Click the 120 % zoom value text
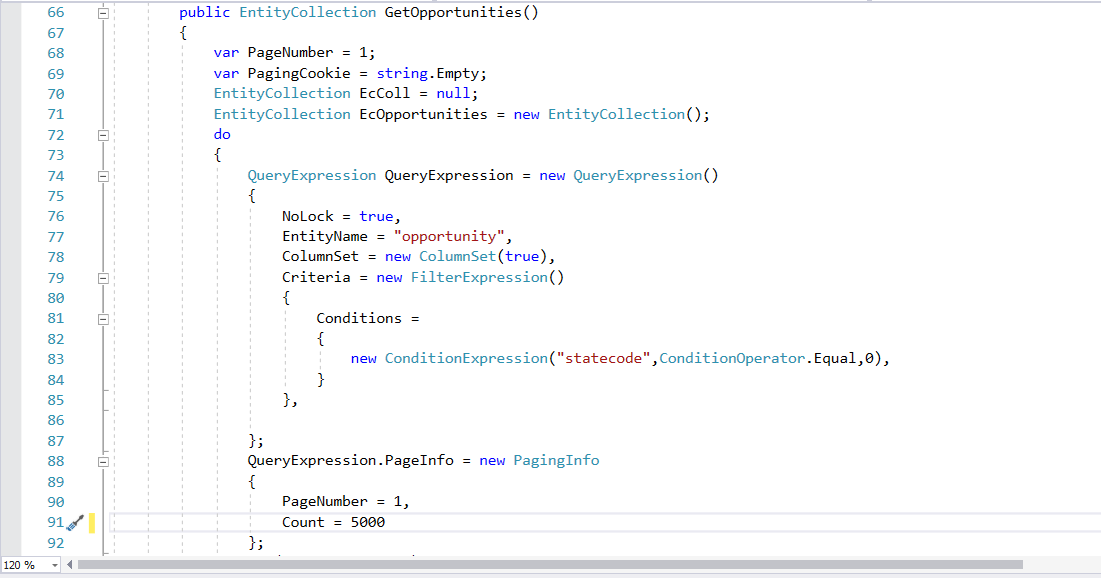This screenshot has width=1101, height=578. tap(20, 564)
